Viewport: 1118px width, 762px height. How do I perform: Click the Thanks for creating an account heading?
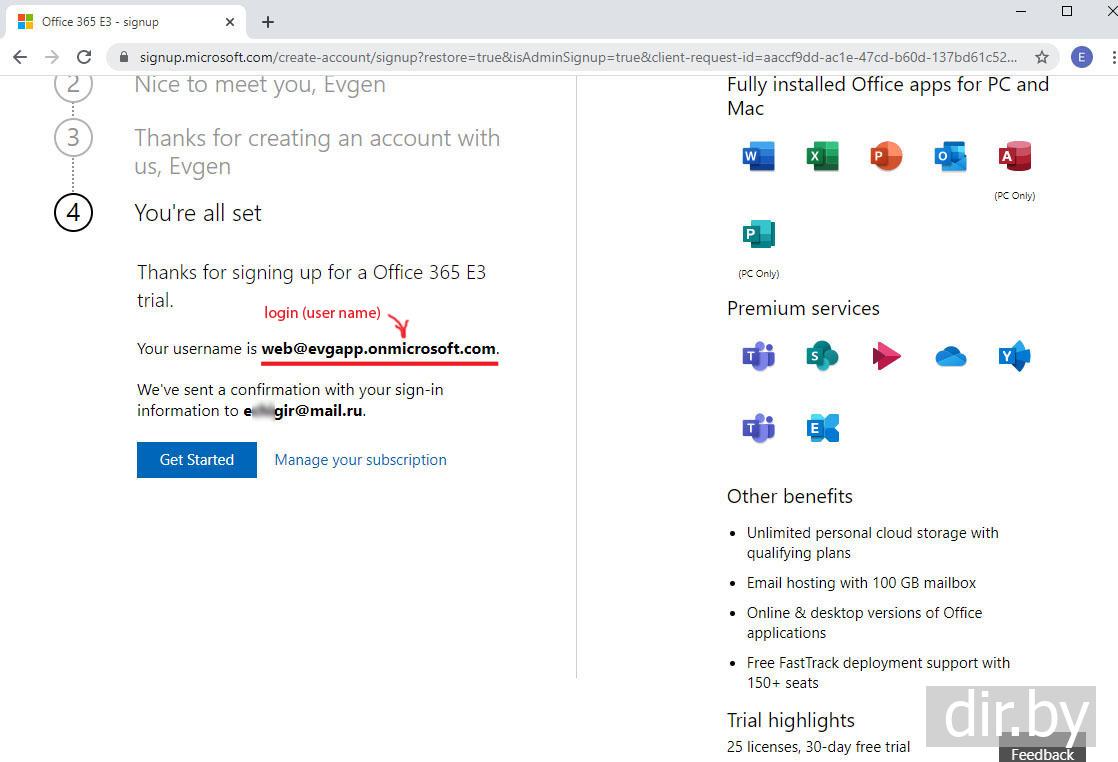coord(317,152)
